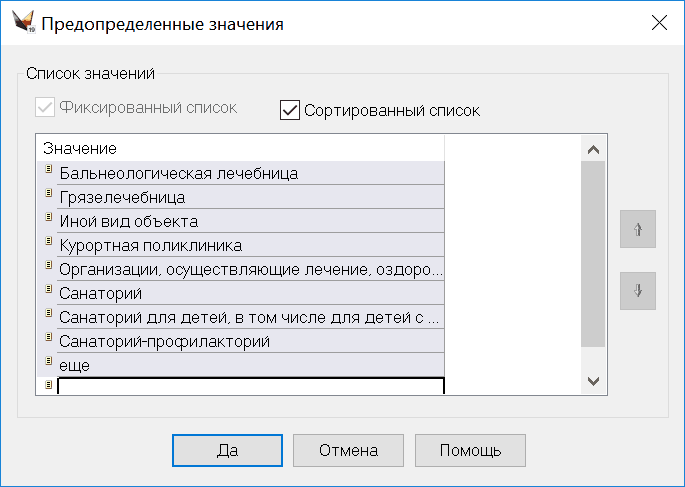Click the move up arrow button
Screen dimensions: 685x487
pyautogui.click(x=637, y=229)
